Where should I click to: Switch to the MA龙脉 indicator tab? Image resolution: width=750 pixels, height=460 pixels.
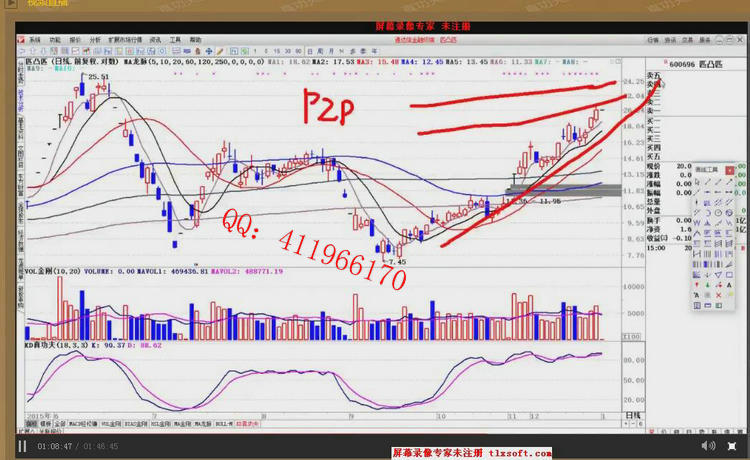tap(203, 424)
